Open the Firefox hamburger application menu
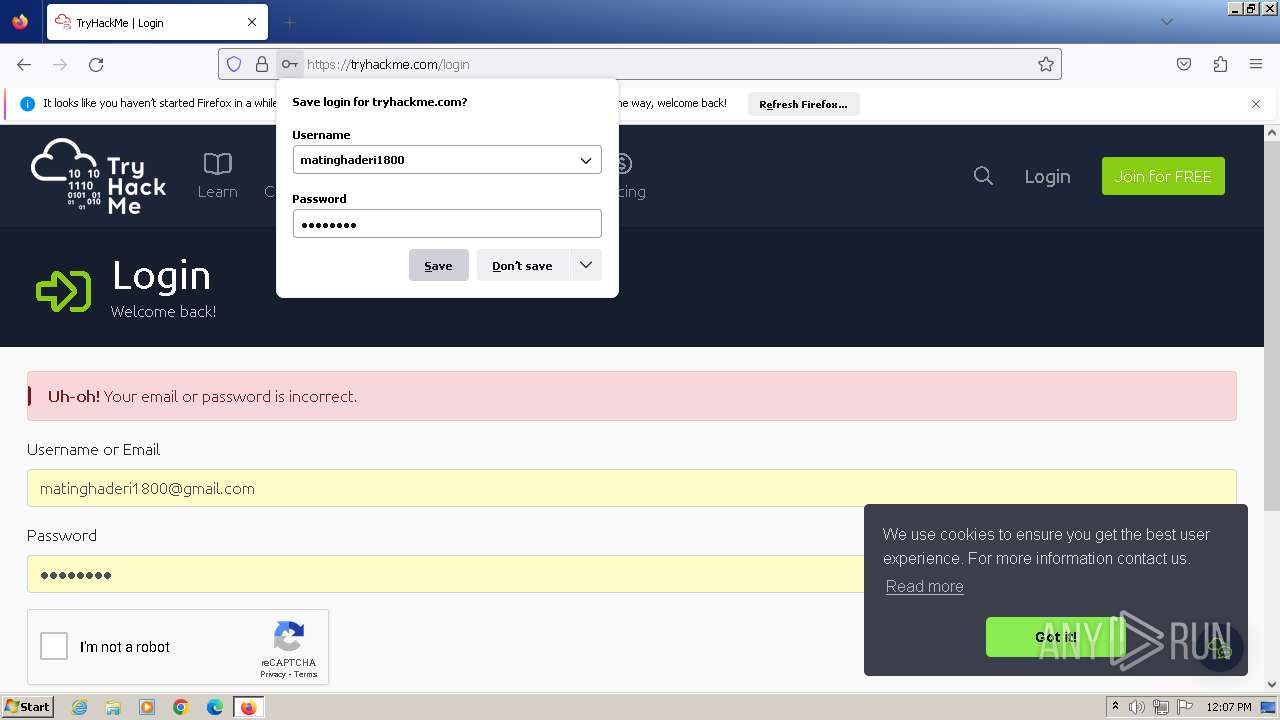Viewport: 1280px width, 720px height. coord(1256,64)
